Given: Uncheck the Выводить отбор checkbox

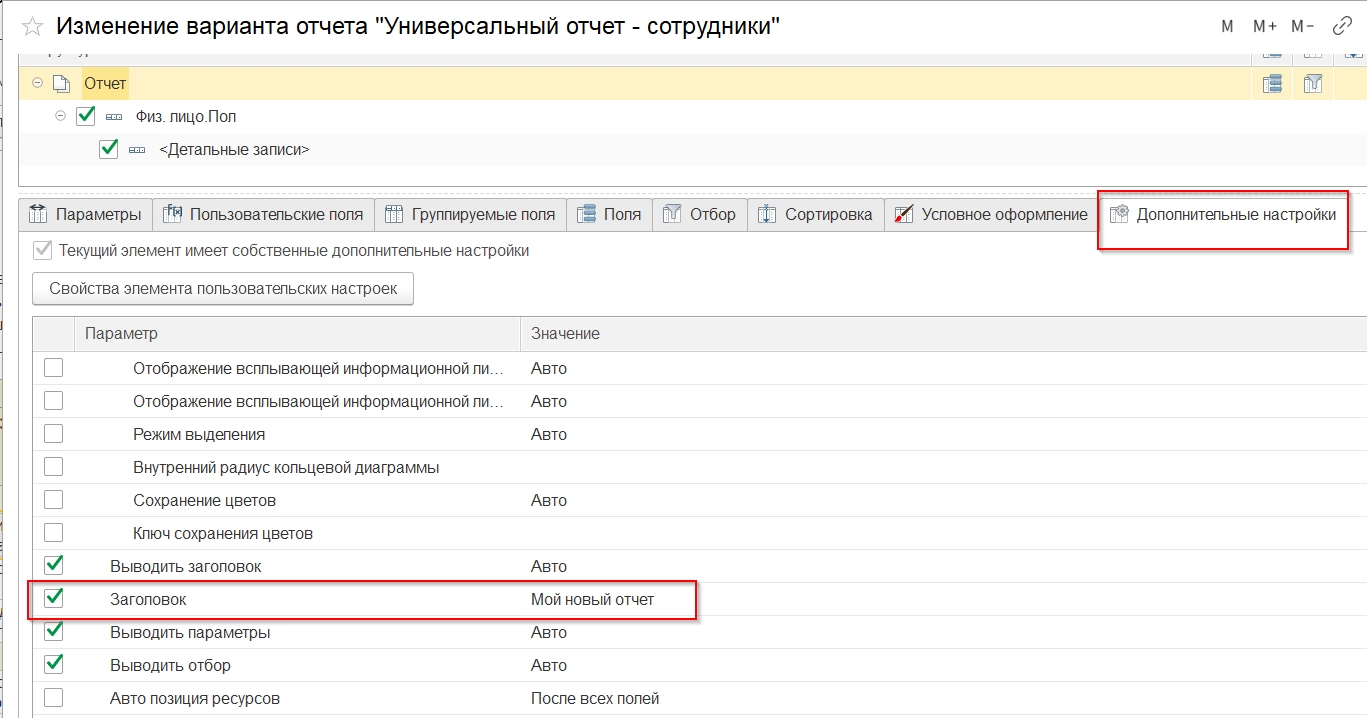Looking at the screenshot, I should [54, 664].
